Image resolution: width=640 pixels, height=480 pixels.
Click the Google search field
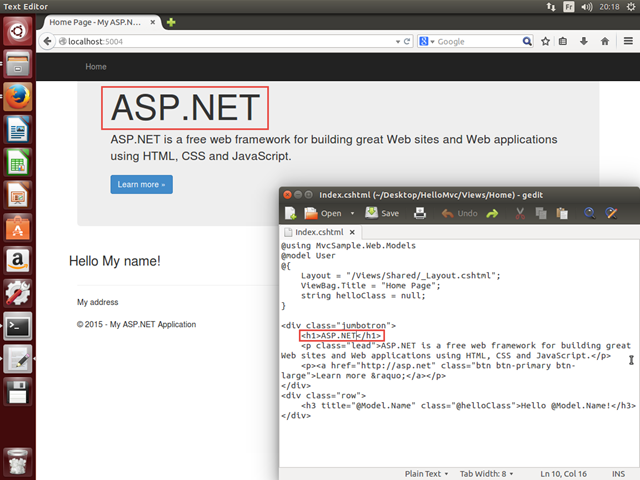pos(478,41)
